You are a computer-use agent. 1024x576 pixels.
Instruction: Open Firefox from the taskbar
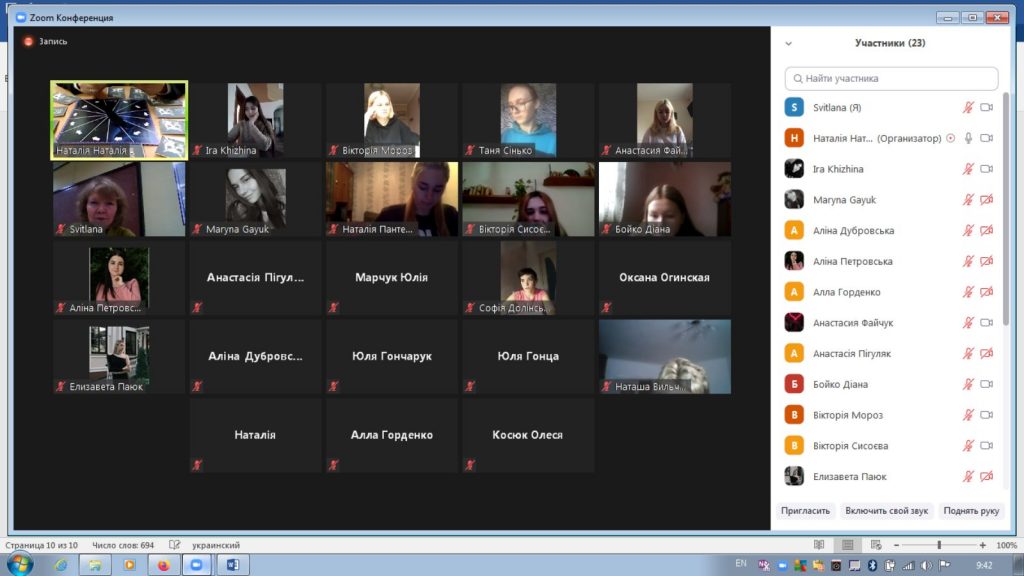click(x=163, y=565)
